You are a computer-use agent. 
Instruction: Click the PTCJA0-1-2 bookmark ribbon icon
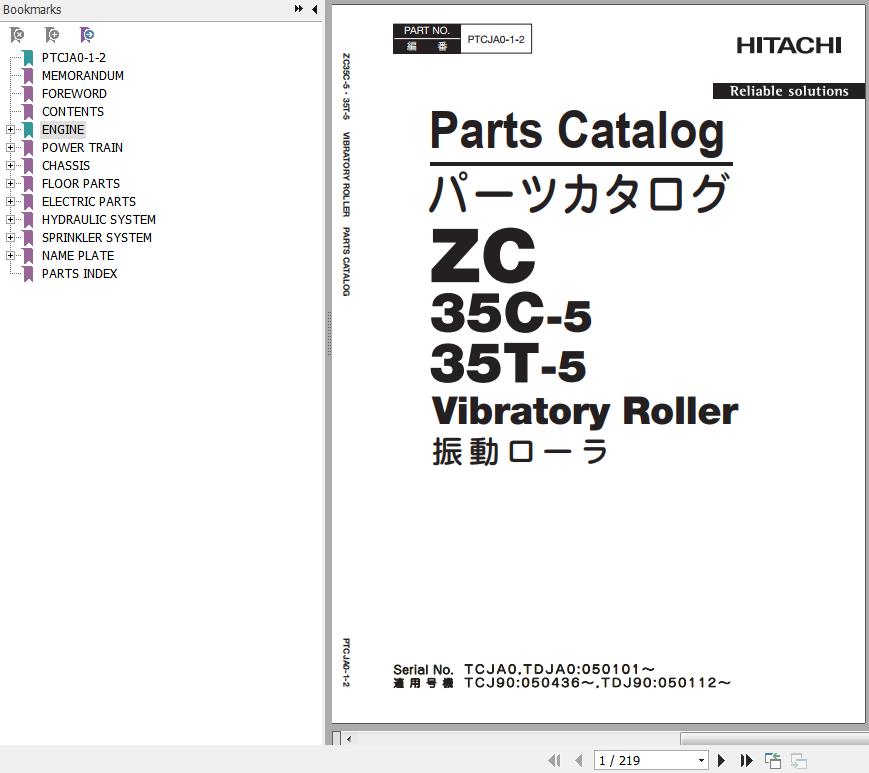[x=28, y=58]
